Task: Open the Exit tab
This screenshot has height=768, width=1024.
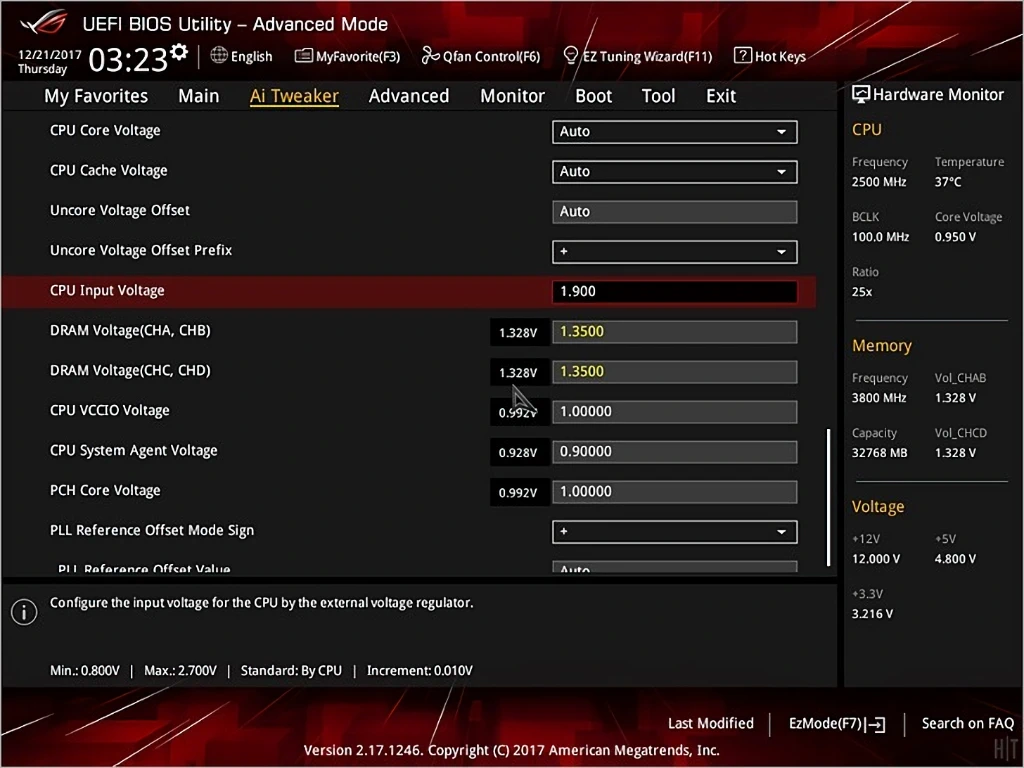Action: [721, 96]
